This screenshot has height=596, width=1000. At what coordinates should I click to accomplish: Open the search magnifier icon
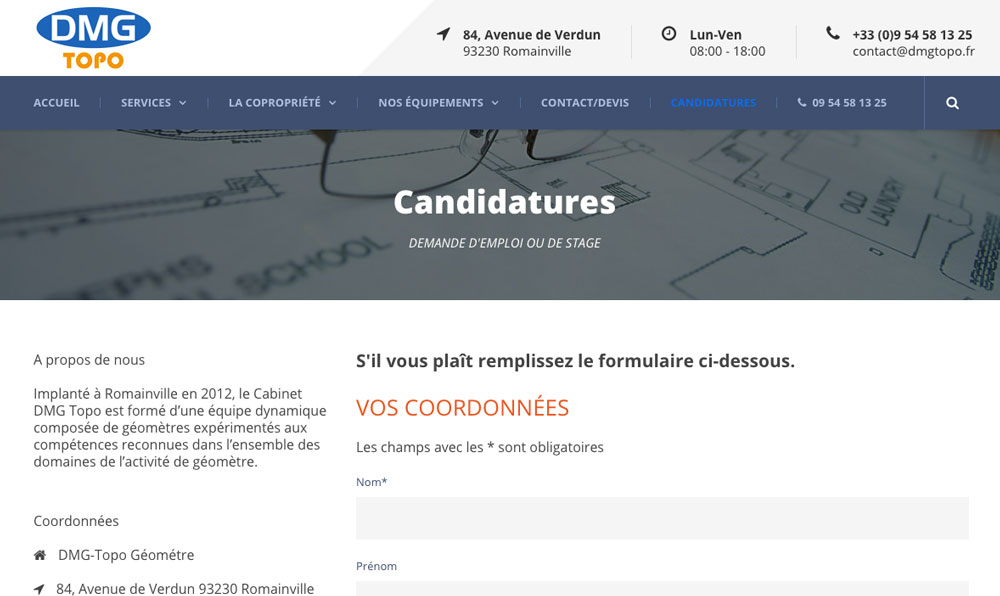pyautogui.click(x=952, y=103)
